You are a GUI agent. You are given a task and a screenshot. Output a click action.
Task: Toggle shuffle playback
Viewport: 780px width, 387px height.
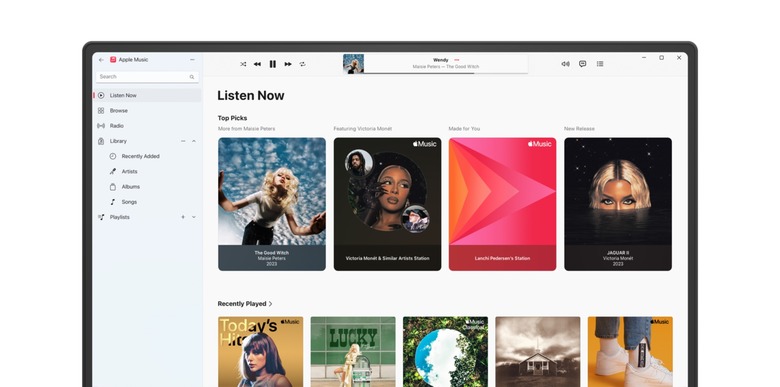pyautogui.click(x=243, y=64)
